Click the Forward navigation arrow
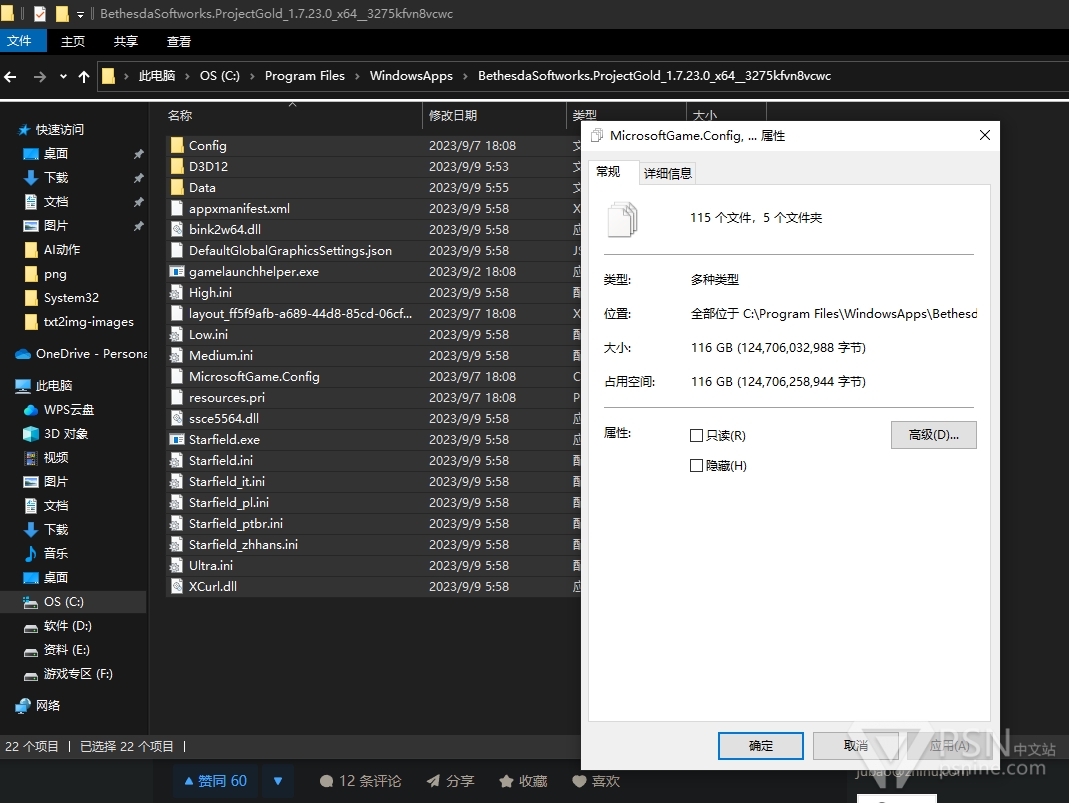The width and height of the screenshot is (1069, 803). [40, 76]
